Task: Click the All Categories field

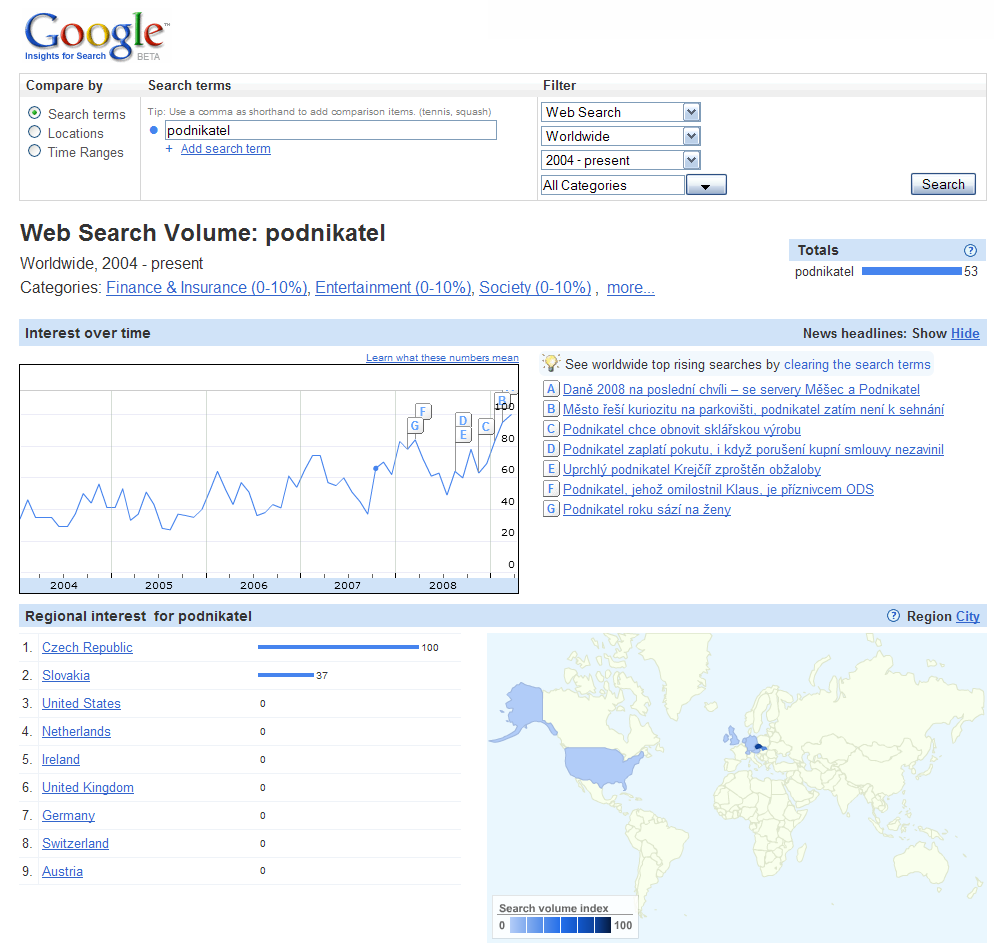Action: [x=613, y=185]
